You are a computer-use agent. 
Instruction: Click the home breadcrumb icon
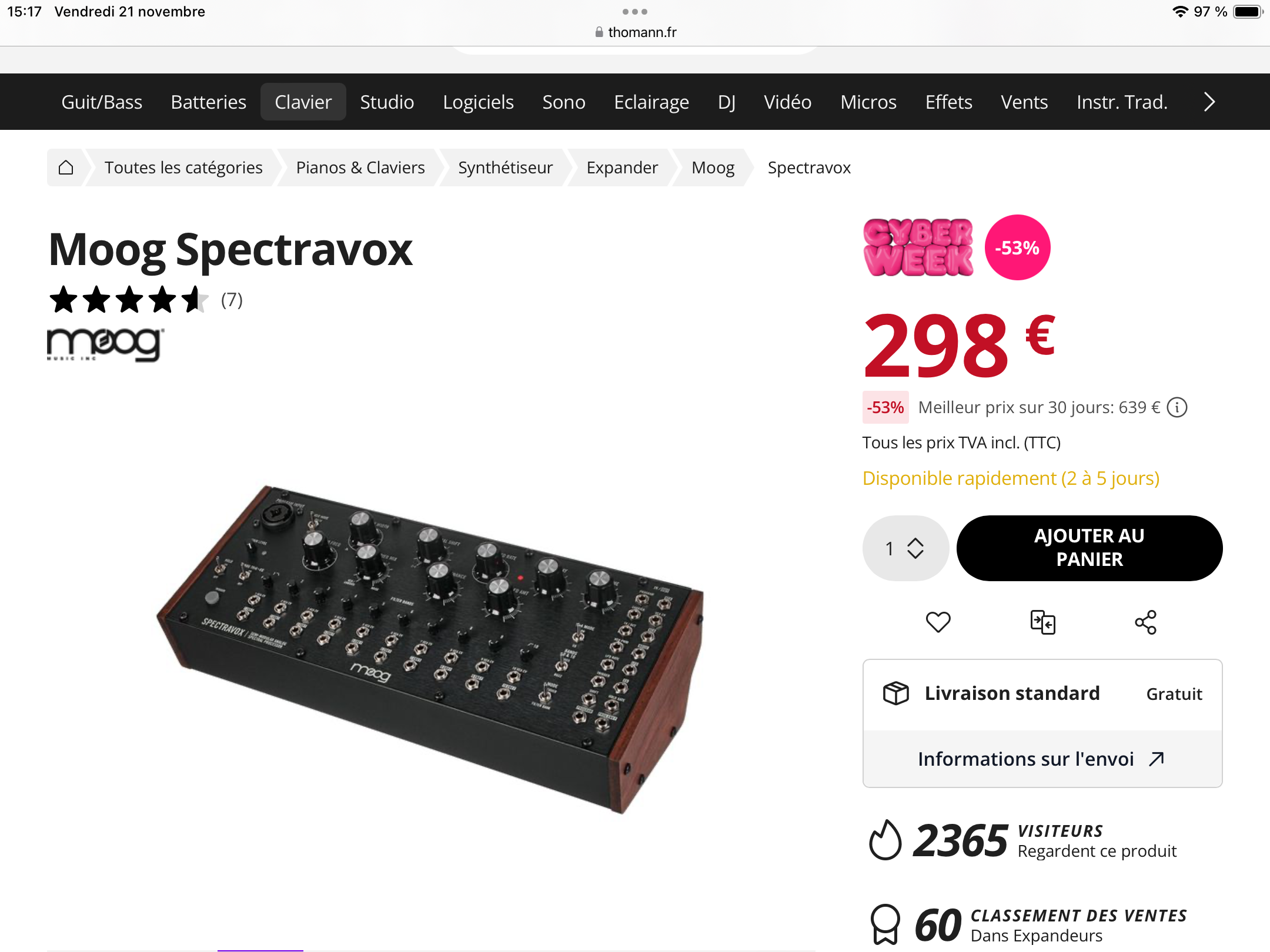tap(66, 168)
